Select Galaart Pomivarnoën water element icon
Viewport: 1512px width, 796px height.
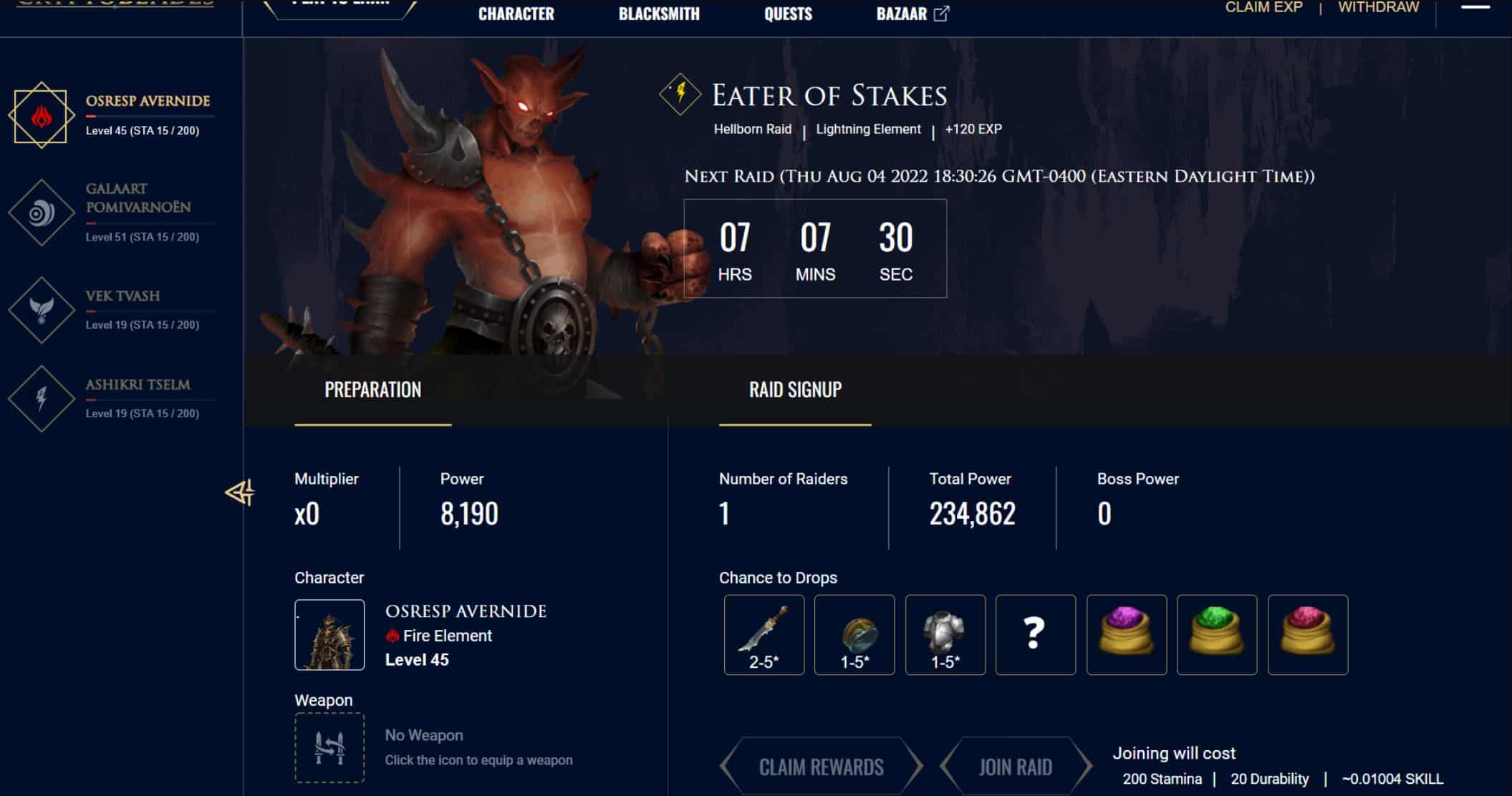(42, 213)
